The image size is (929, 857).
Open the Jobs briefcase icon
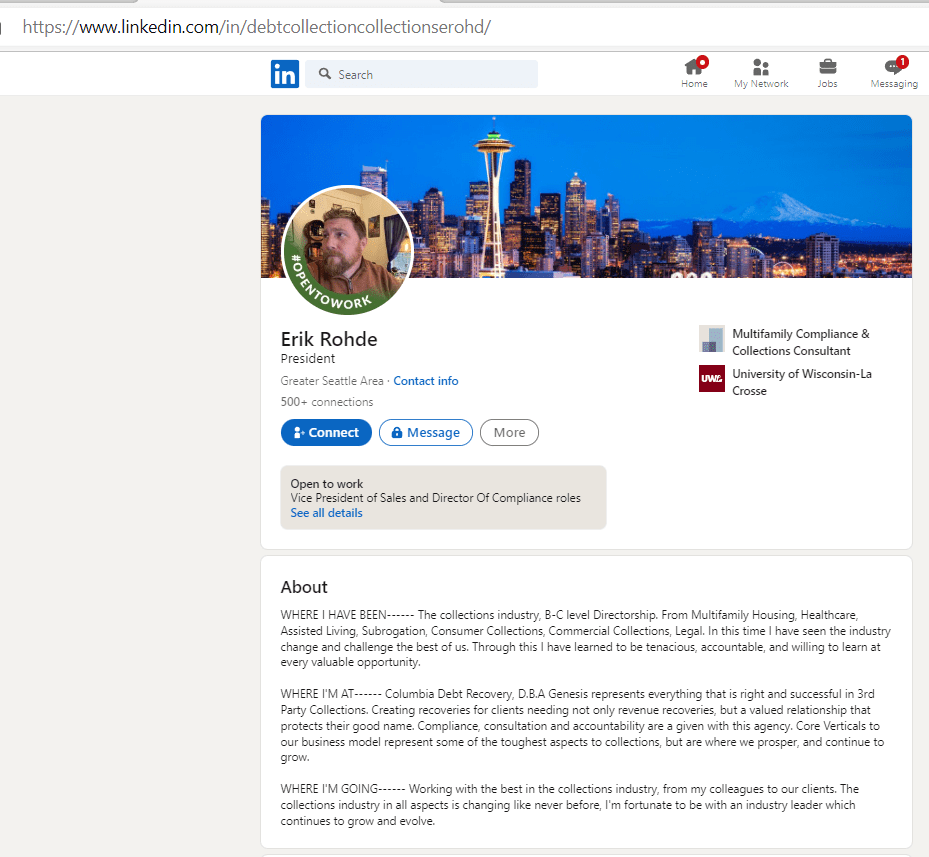tap(827, 67)
